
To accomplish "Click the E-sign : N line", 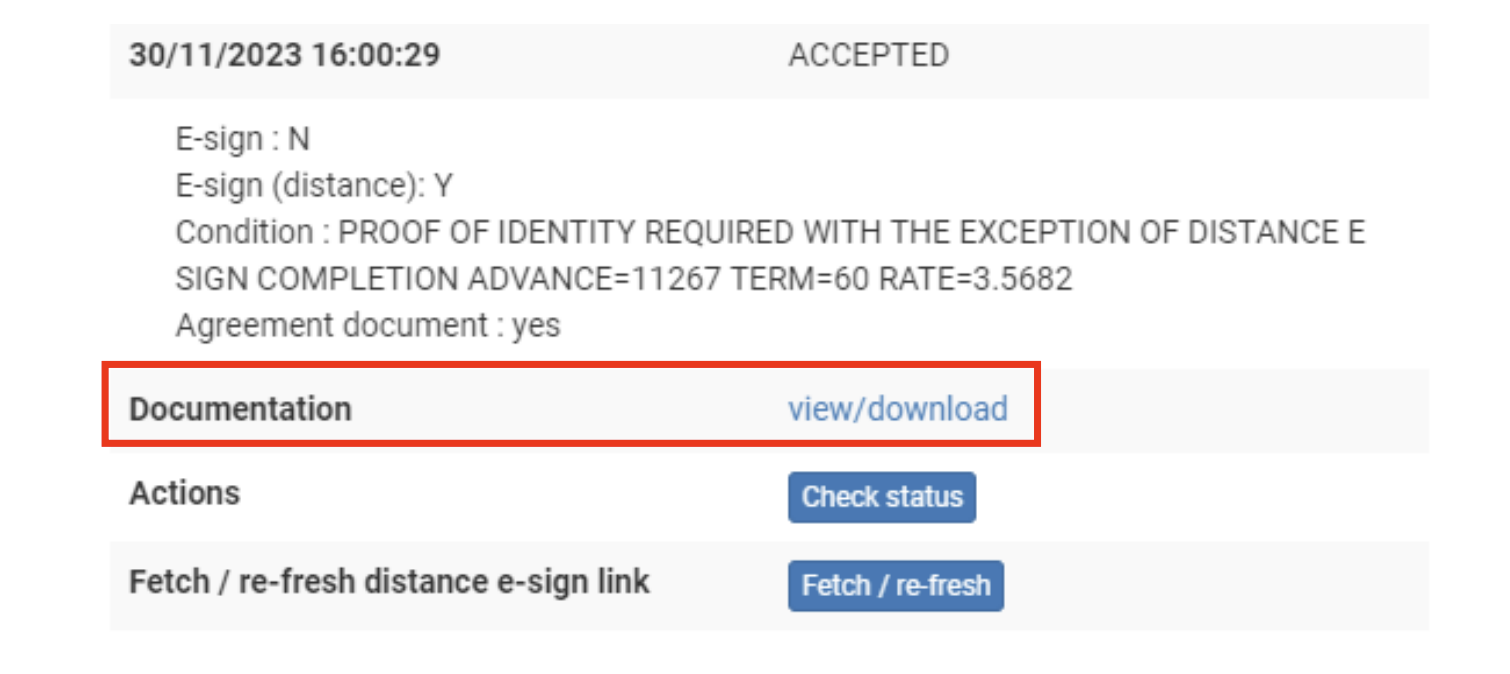I will click(243, 138).
